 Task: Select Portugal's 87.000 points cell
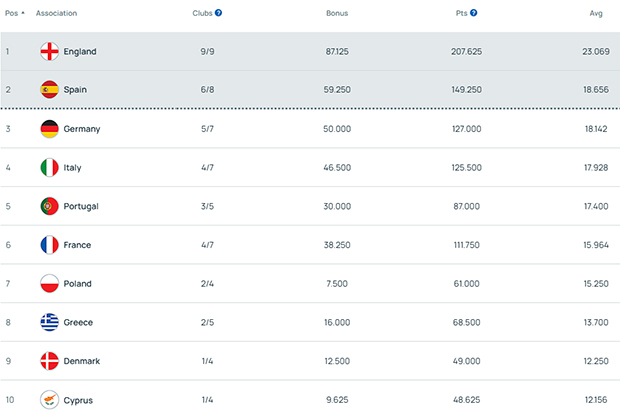tap(467, 206)
